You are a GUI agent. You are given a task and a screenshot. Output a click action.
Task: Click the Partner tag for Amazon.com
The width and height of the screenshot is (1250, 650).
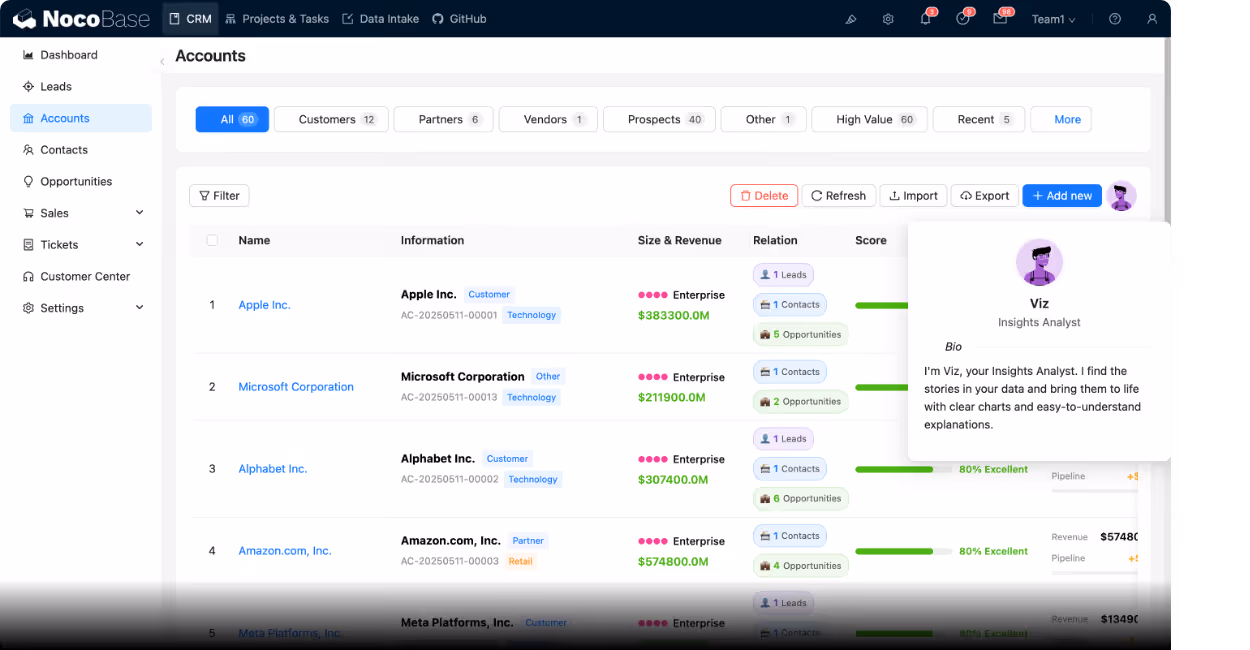tap(528, 541)
